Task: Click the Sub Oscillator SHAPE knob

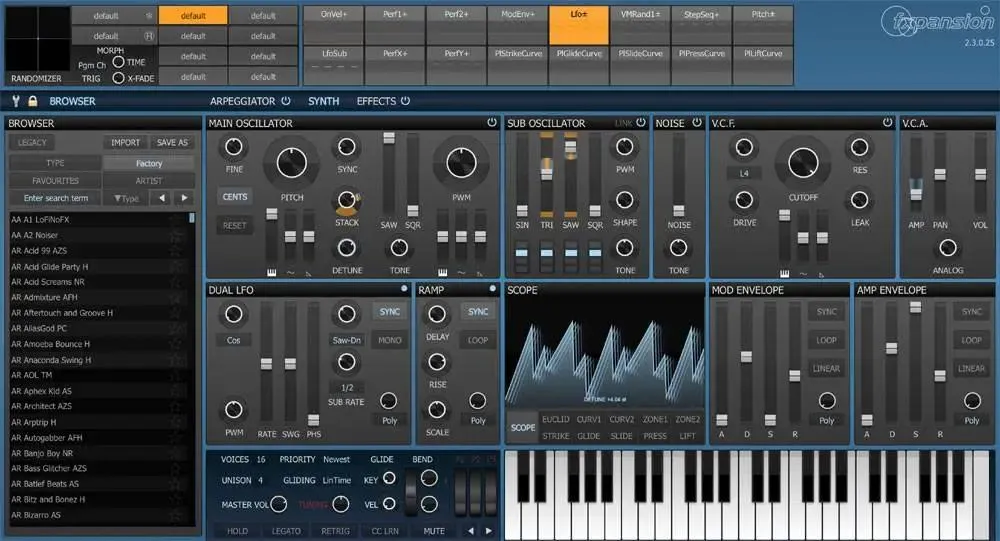Action: [624, 200]
